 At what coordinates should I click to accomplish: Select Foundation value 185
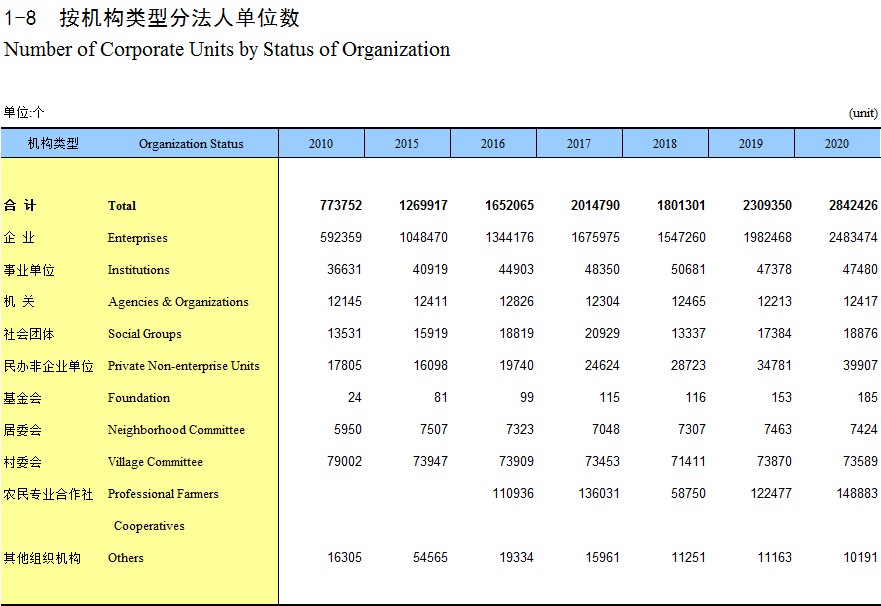click(868, 398)
